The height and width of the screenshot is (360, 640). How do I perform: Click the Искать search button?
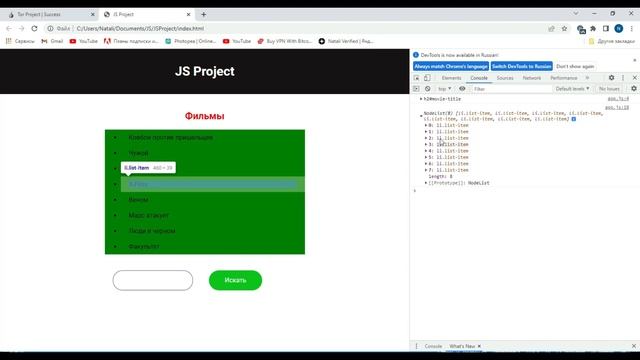[235, 280]
